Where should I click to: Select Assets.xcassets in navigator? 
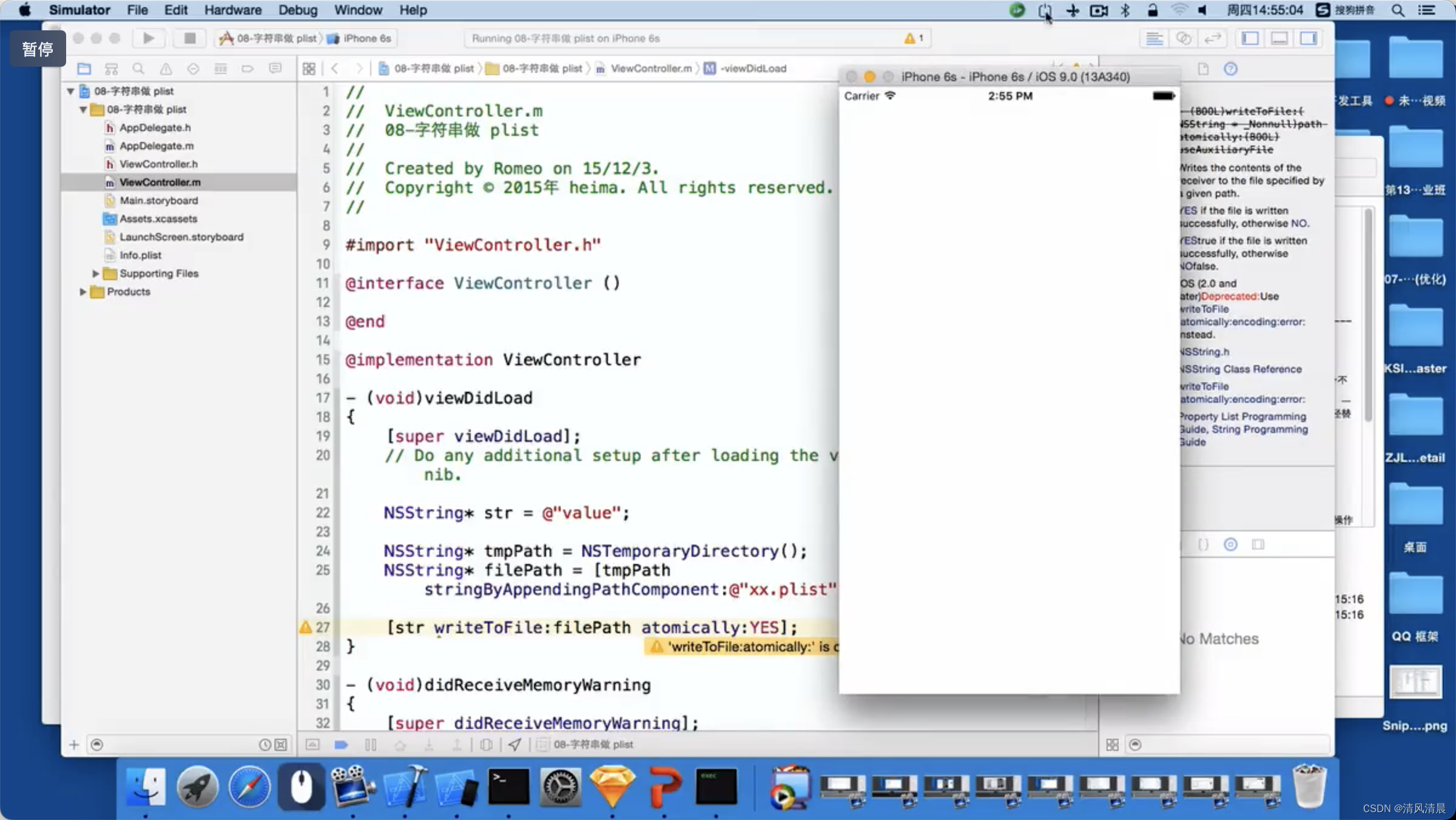(158, 218)
